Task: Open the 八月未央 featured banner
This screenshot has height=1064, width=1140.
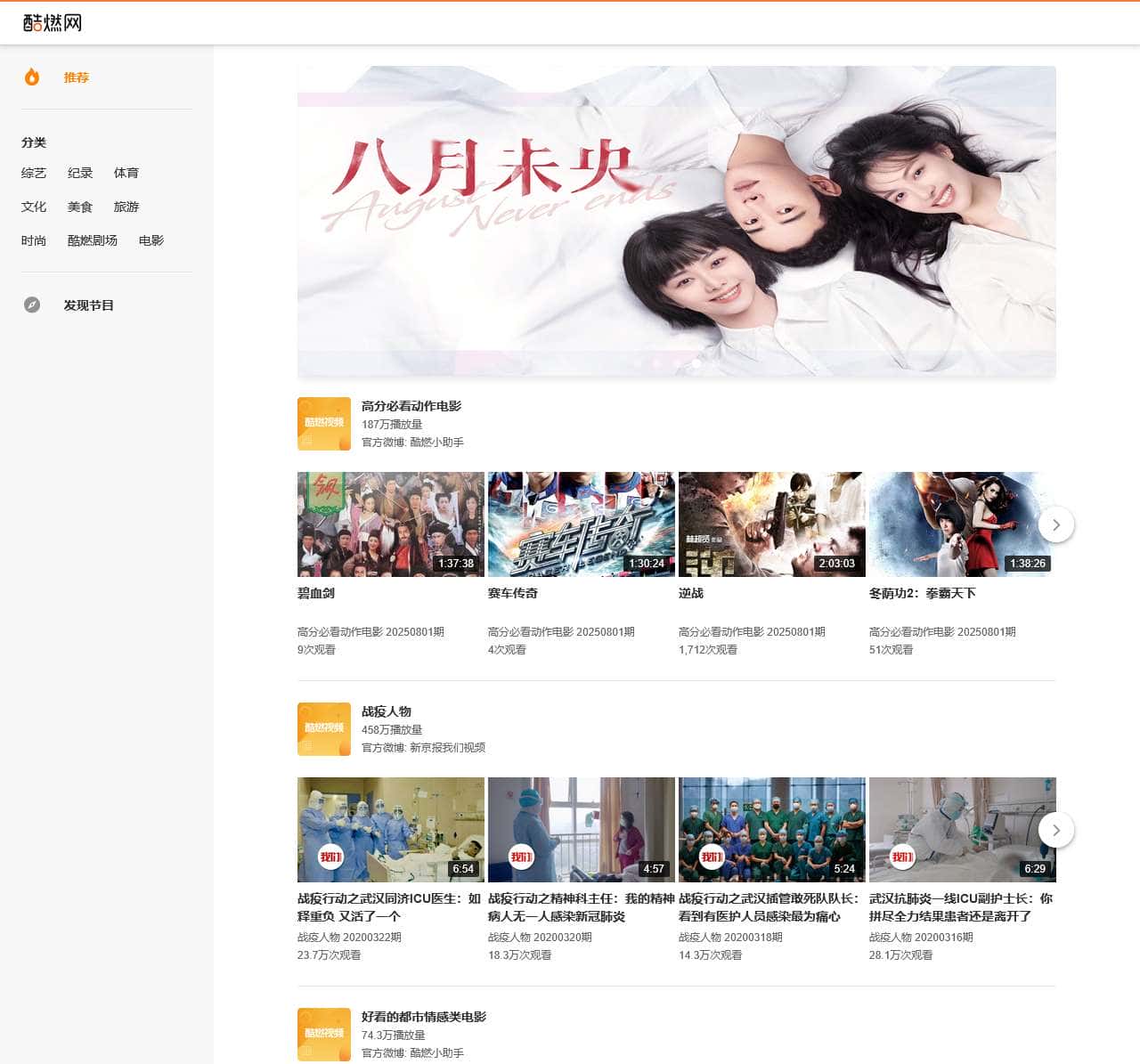Action: [x=676, y=221]
